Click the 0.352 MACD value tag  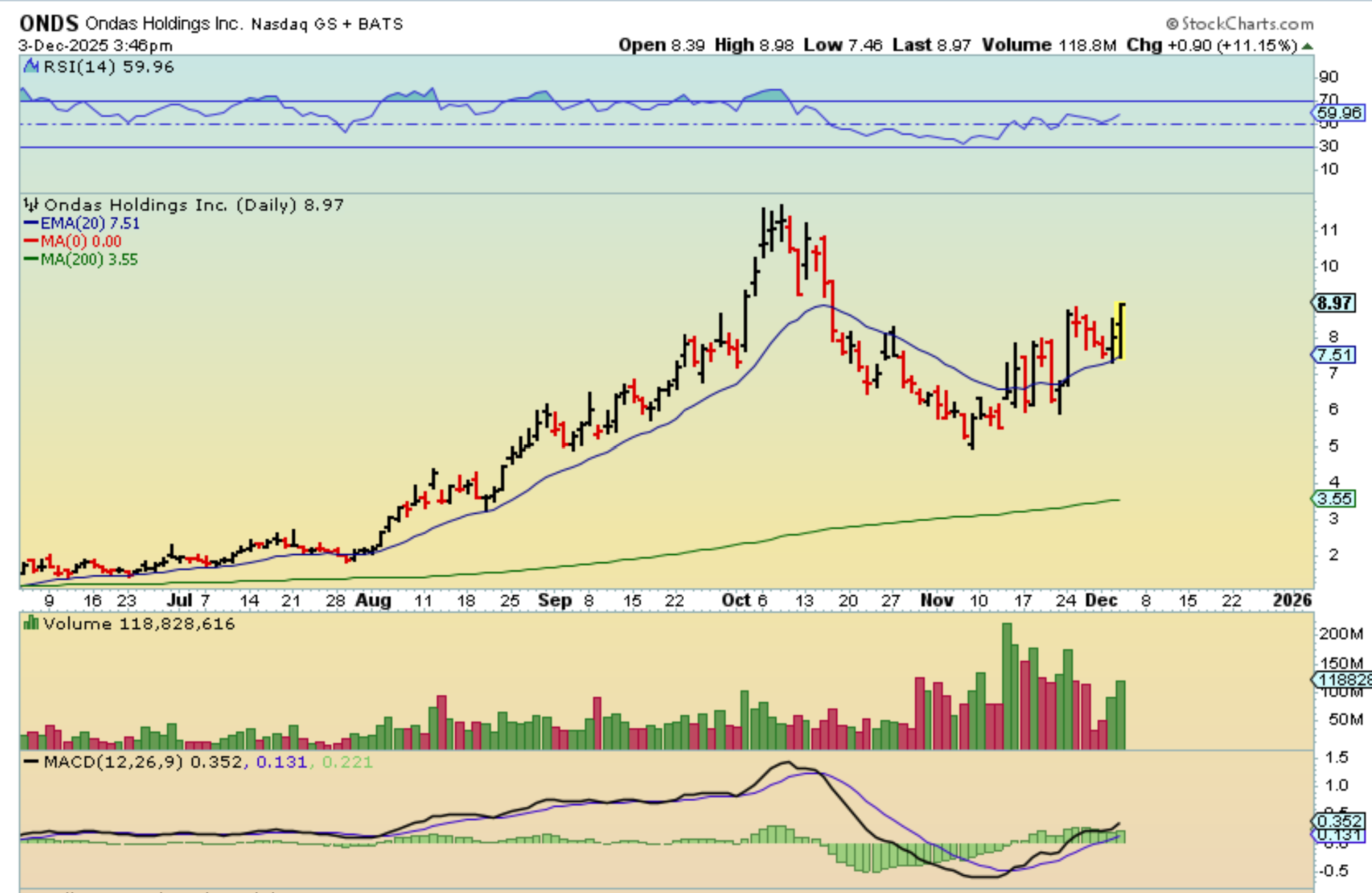1338,821
